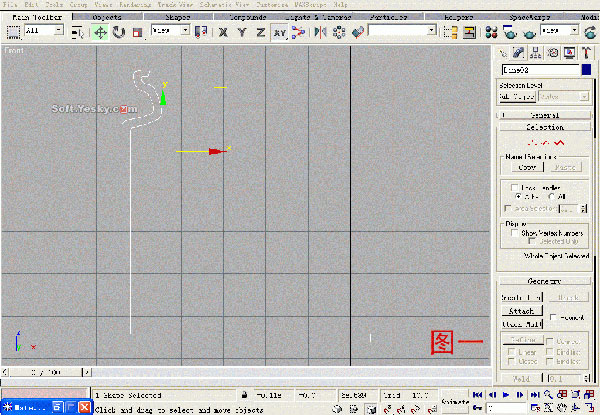Image resolution: width=600 pixels, height=415 pixels.
Task: Open the Track View icon
Action: (x=450, y=33)
